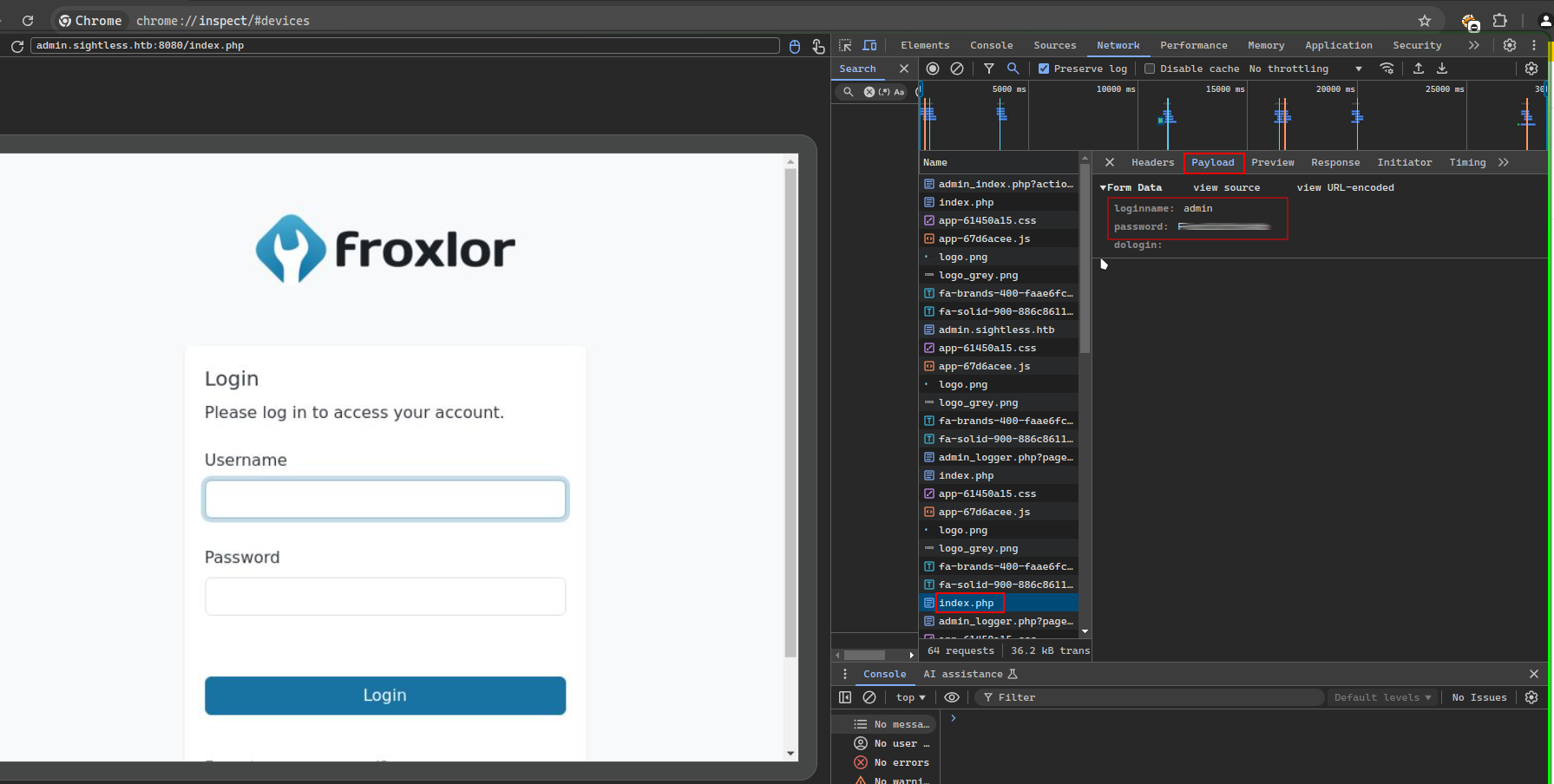Import HAR file with upload arrow
Screen dimensions: 1554x784
point(1419,69)
